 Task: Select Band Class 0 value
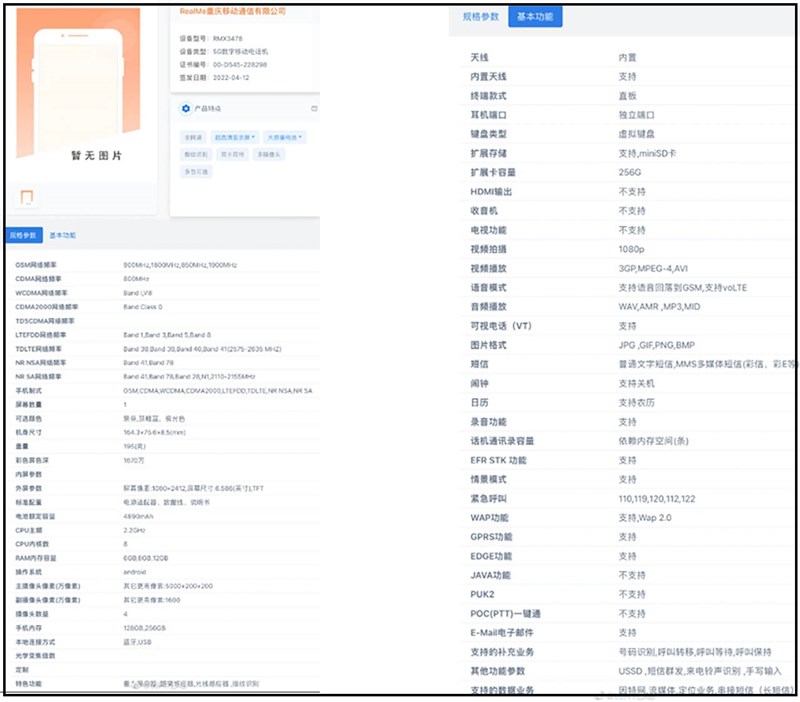pos(143,307)
